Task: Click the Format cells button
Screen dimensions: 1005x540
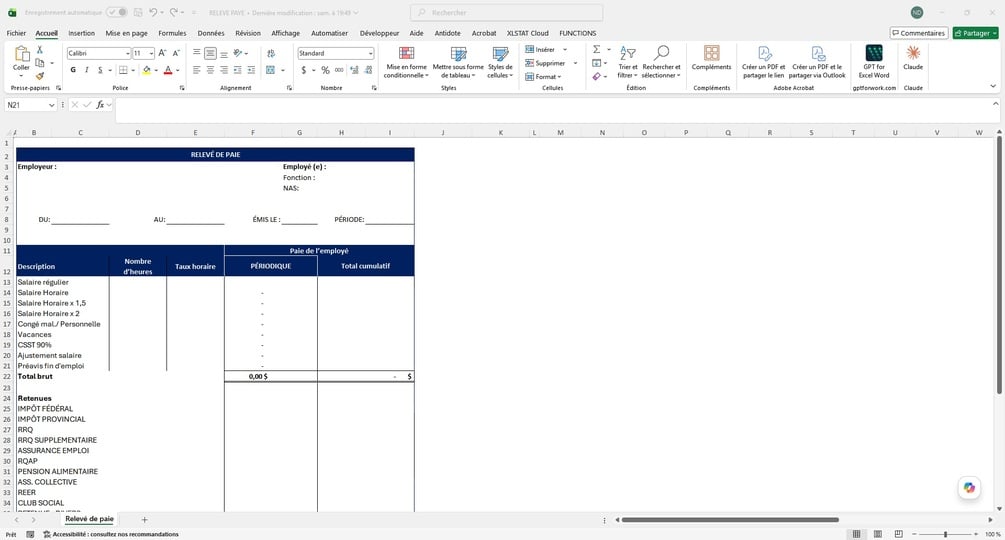Action: [544, 77]
